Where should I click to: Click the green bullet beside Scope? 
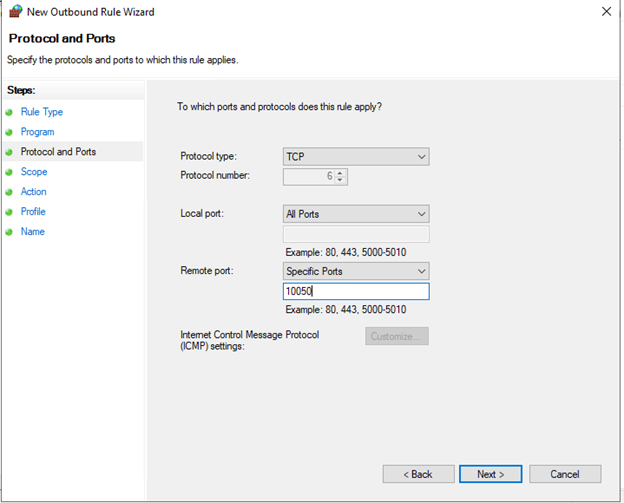(x=9, y=172)
